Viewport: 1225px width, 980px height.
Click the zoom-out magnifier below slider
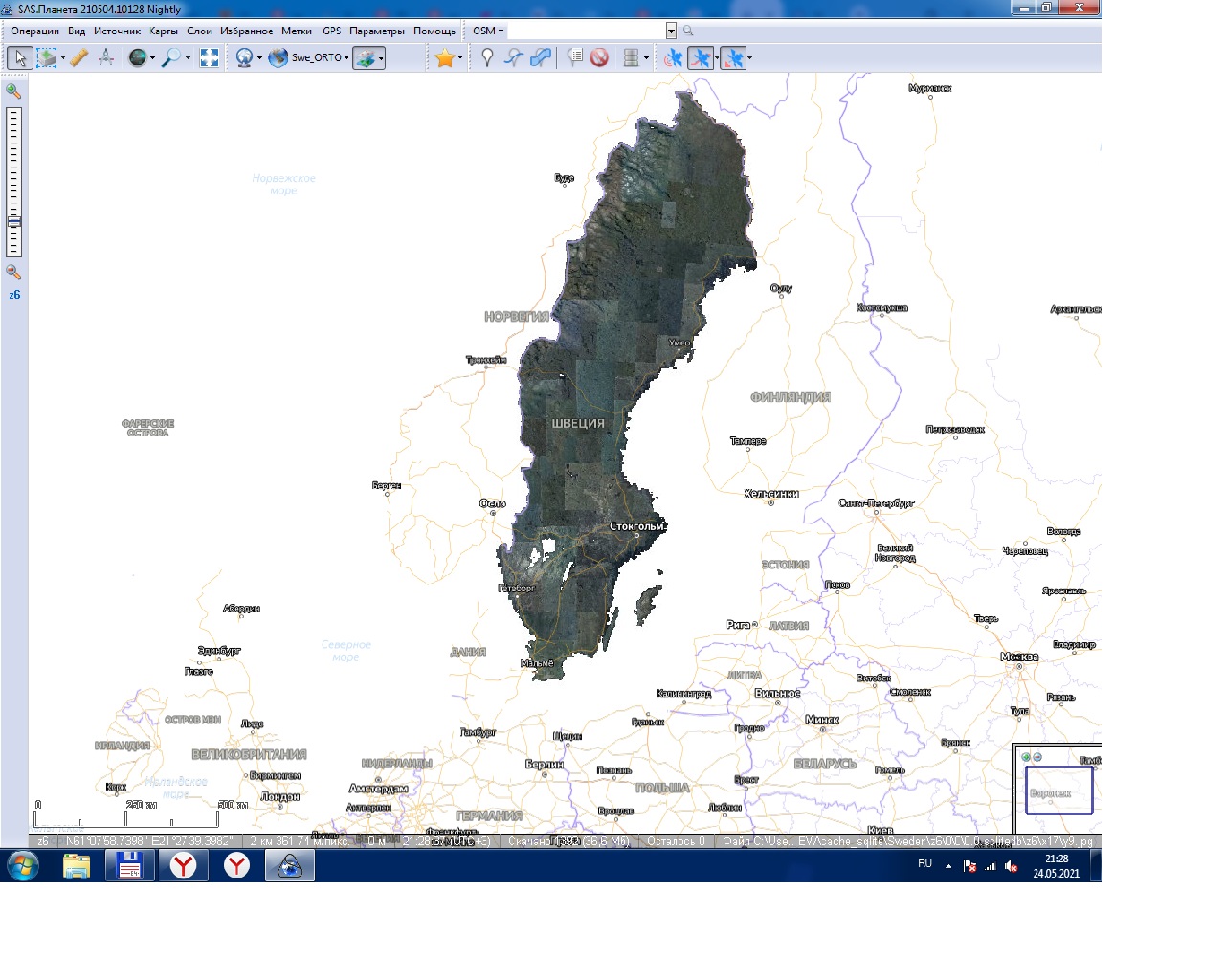point(13,273)
